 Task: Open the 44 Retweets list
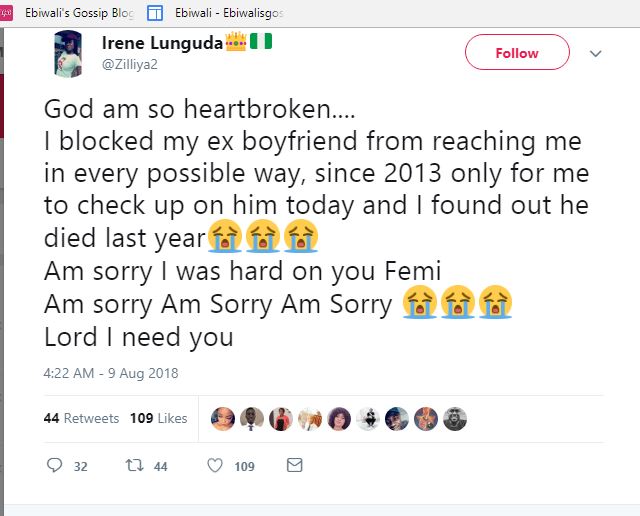[x=81, y=418]
